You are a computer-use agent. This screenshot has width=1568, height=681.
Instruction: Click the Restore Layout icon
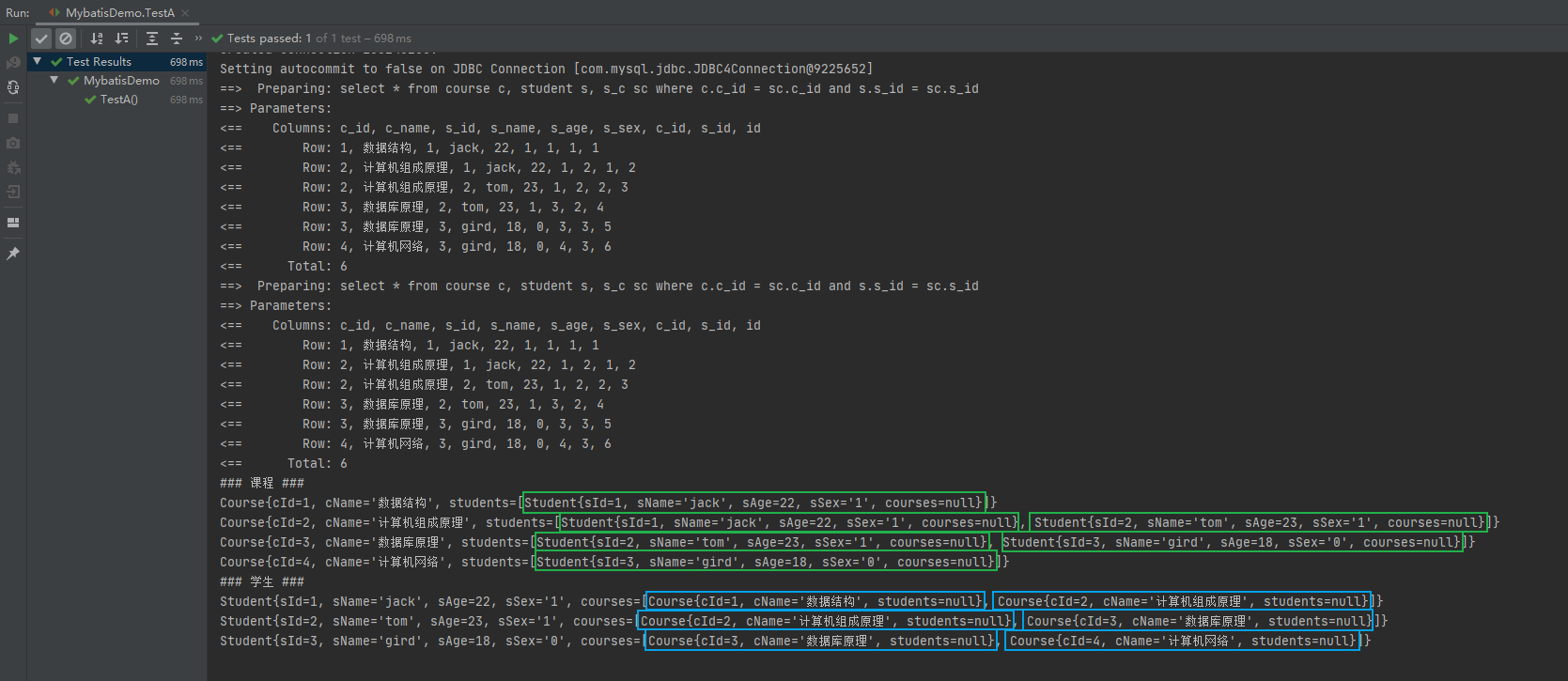click(x=13, y=223)
